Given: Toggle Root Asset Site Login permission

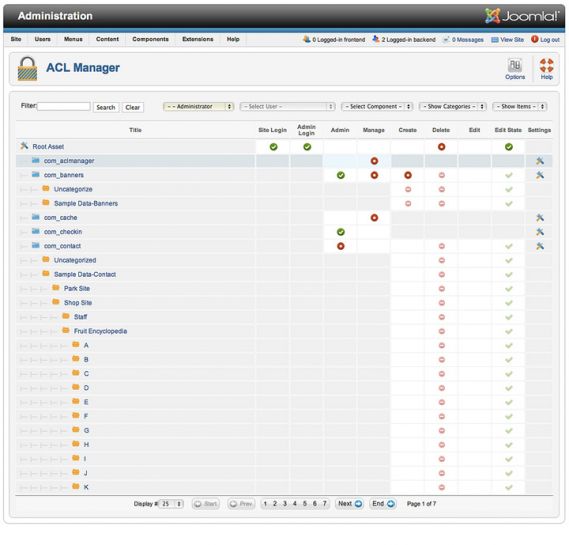Looking at the screenshot, I should 274,147.
